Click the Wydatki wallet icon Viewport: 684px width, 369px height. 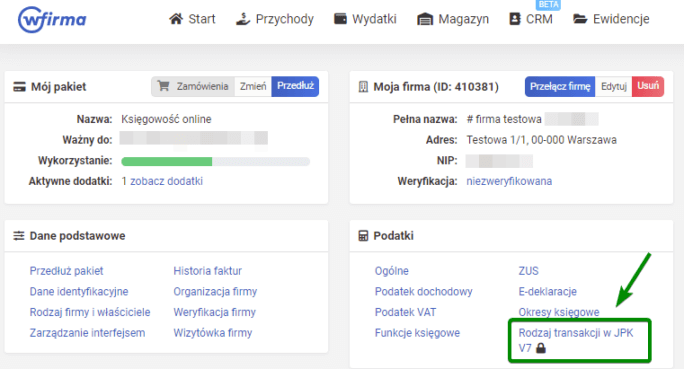click(340, 19)
